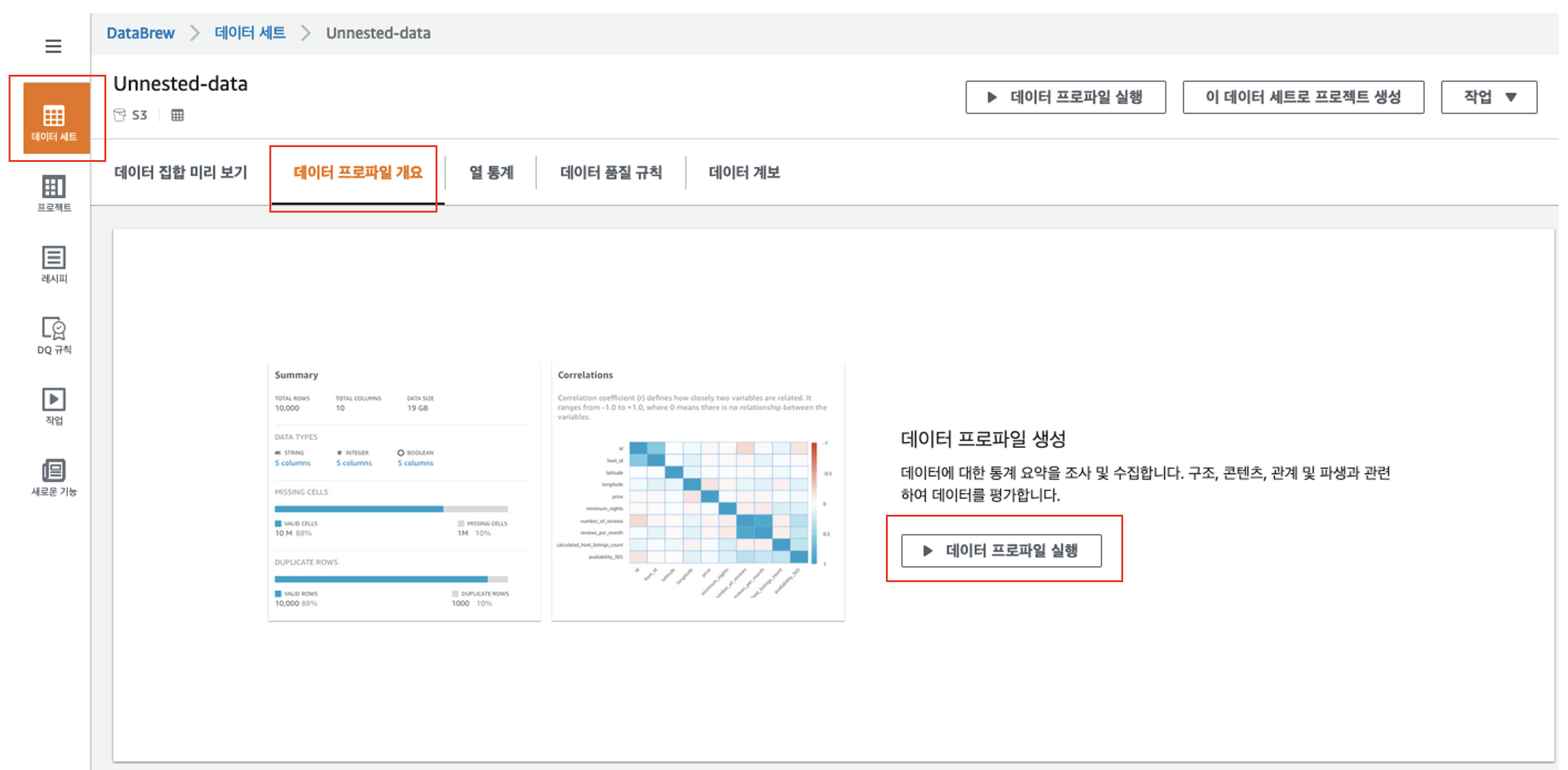Open the 작업 jobs sidebar icon
1568x770 pixels.
(54, 406)
